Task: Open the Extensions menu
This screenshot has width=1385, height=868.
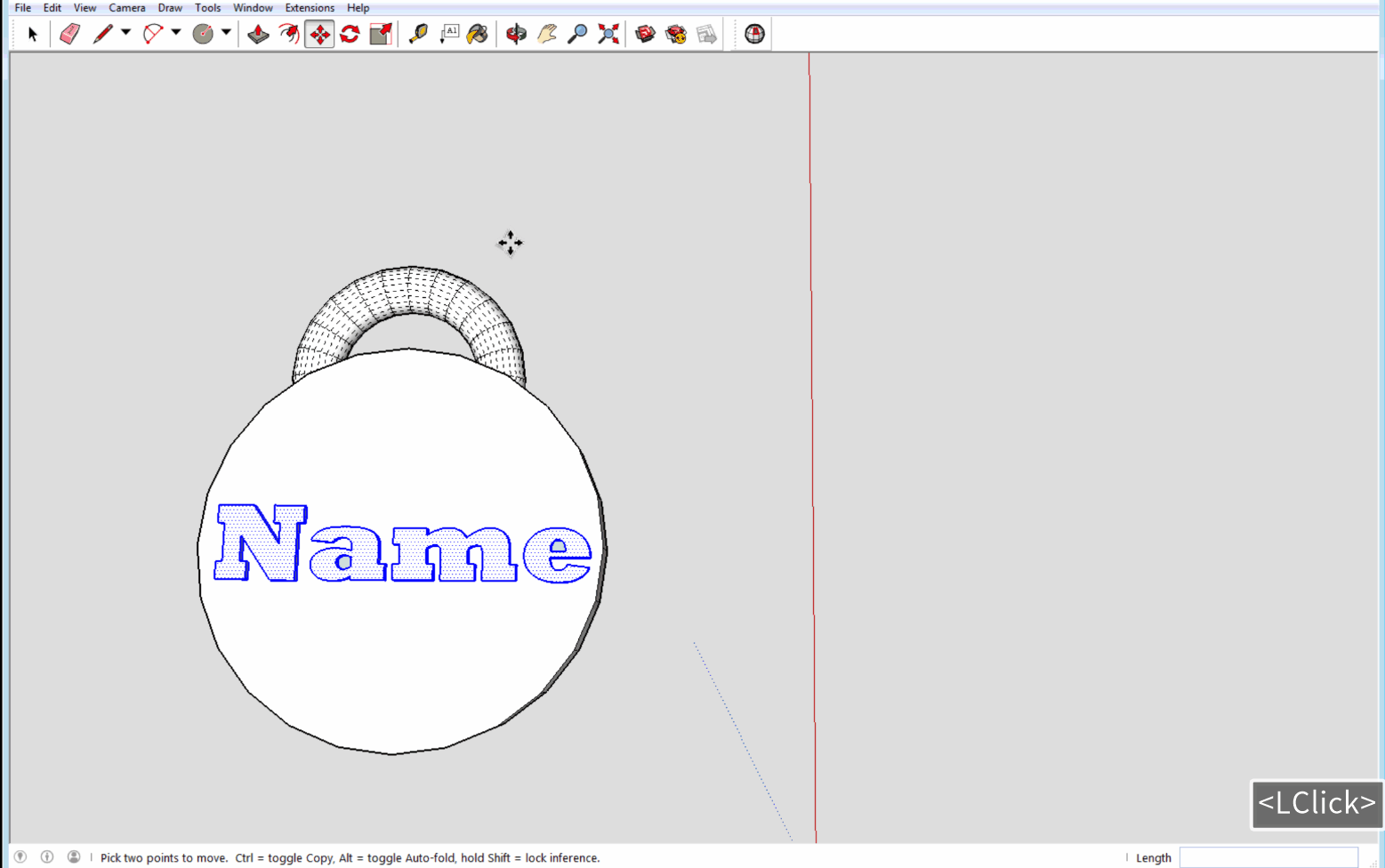Action: coord(310,8)
